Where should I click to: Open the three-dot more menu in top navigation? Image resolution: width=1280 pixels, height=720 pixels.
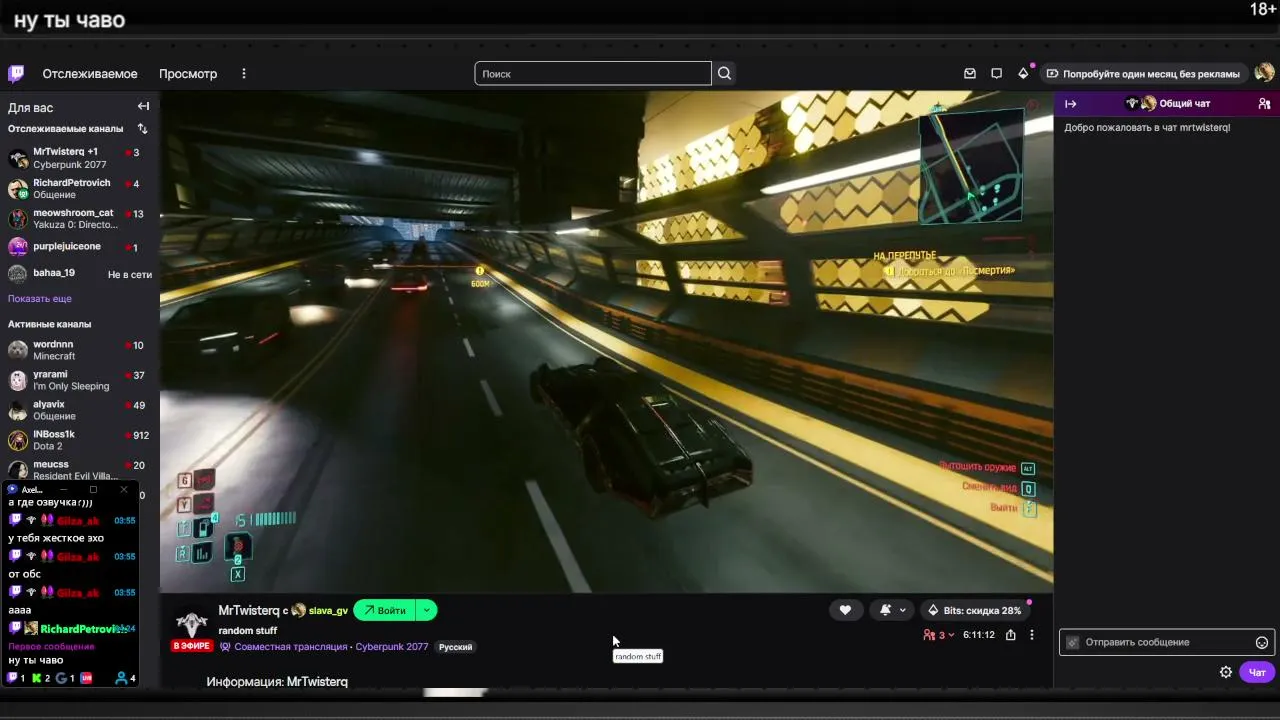pos(243,74)
